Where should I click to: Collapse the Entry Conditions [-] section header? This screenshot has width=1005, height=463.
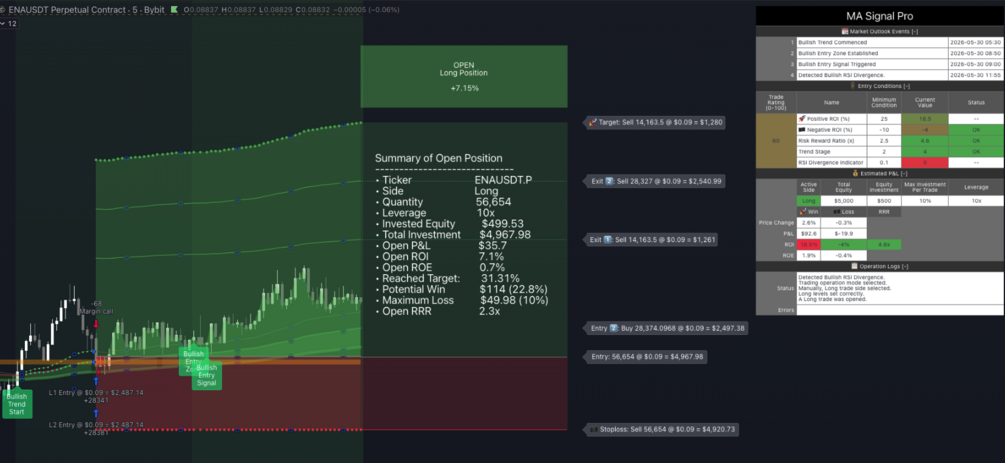[880, 86]
